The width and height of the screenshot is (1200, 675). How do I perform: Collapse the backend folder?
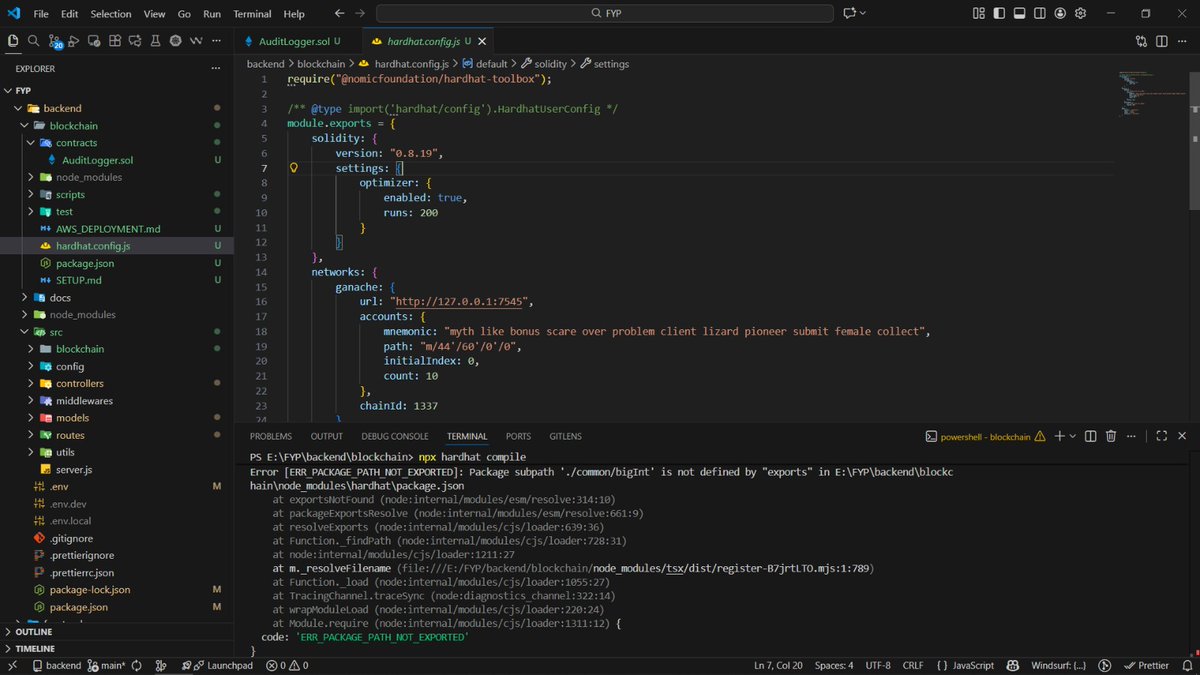tap(19, 108)
